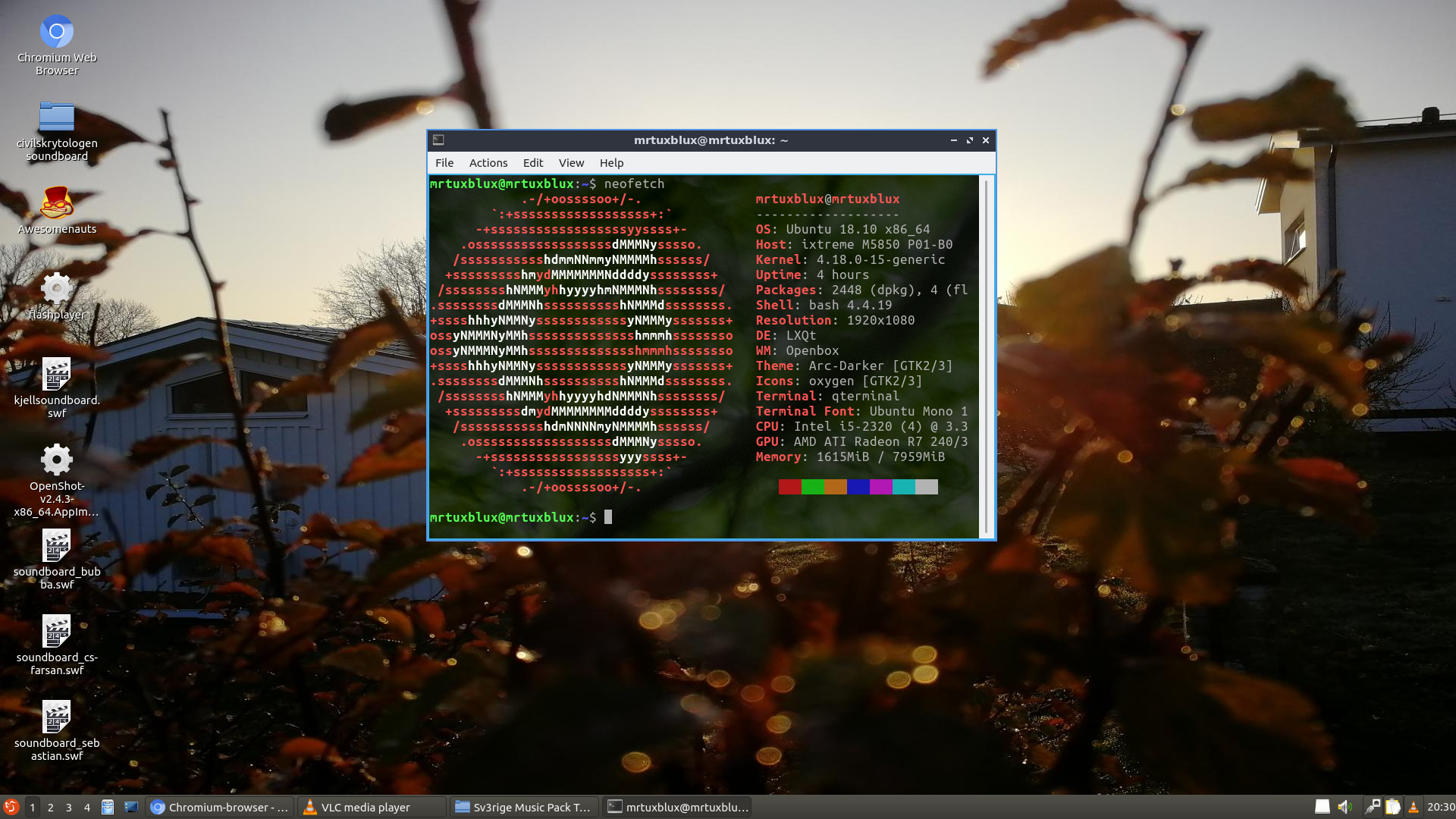Open the Help menu in terminal
This screenshot has height=819, width=1456.
pos(611,163)
